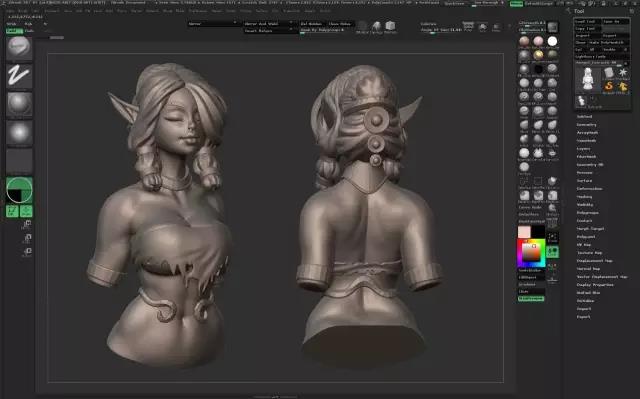Expand the UV Map subpalette
The height and width of the screenshot is (399, 640).
(584, 245)
